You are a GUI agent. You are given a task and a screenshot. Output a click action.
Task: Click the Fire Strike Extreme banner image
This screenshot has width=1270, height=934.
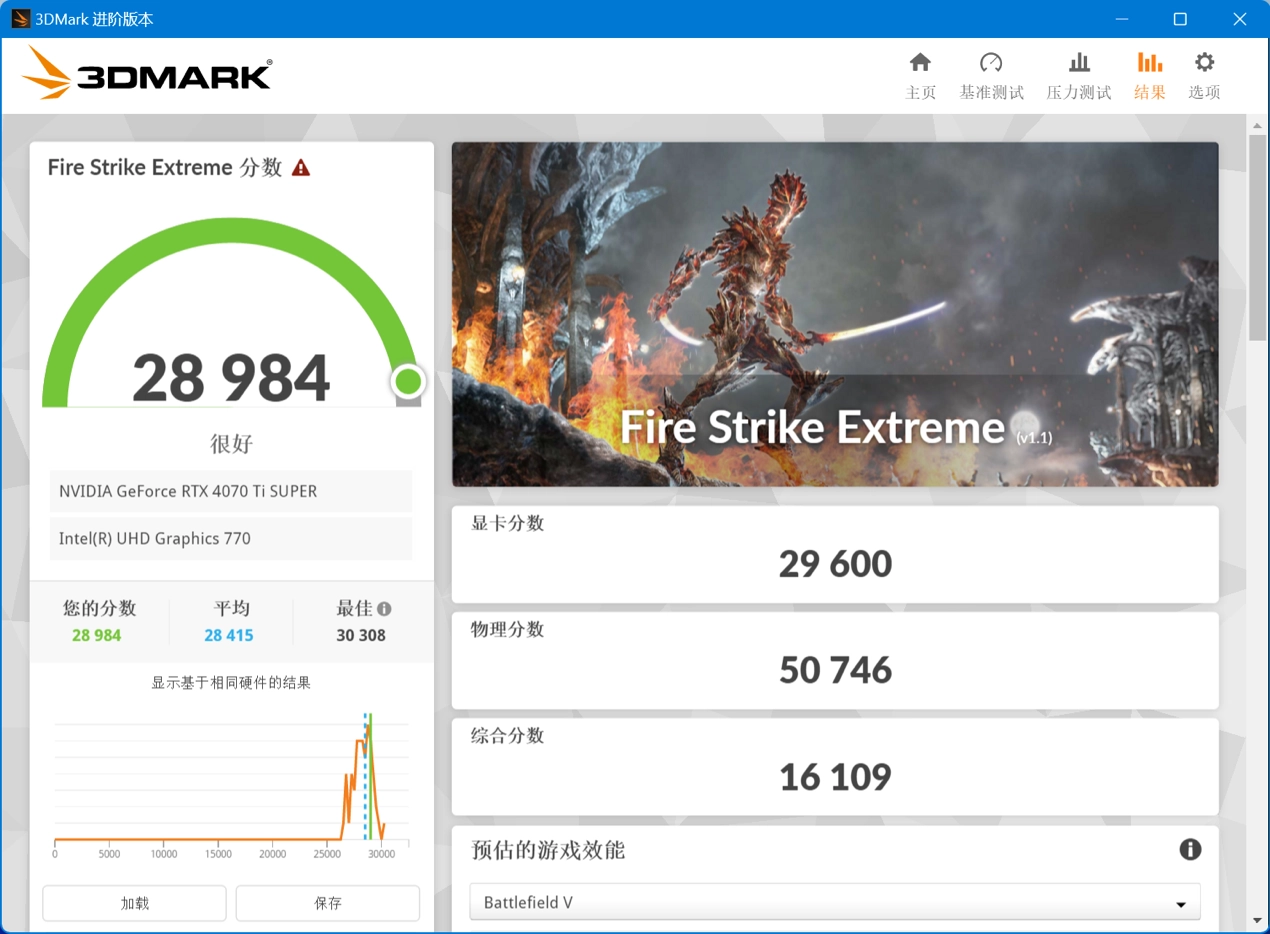834,314
